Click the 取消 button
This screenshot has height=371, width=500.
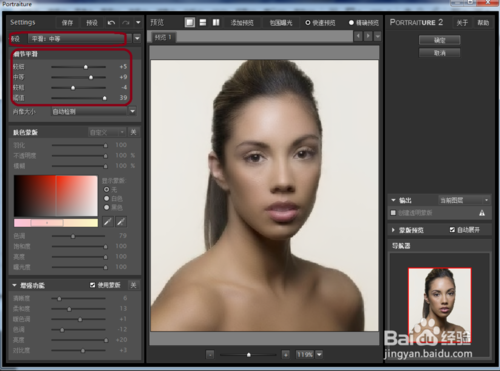[x=440, y=53]
